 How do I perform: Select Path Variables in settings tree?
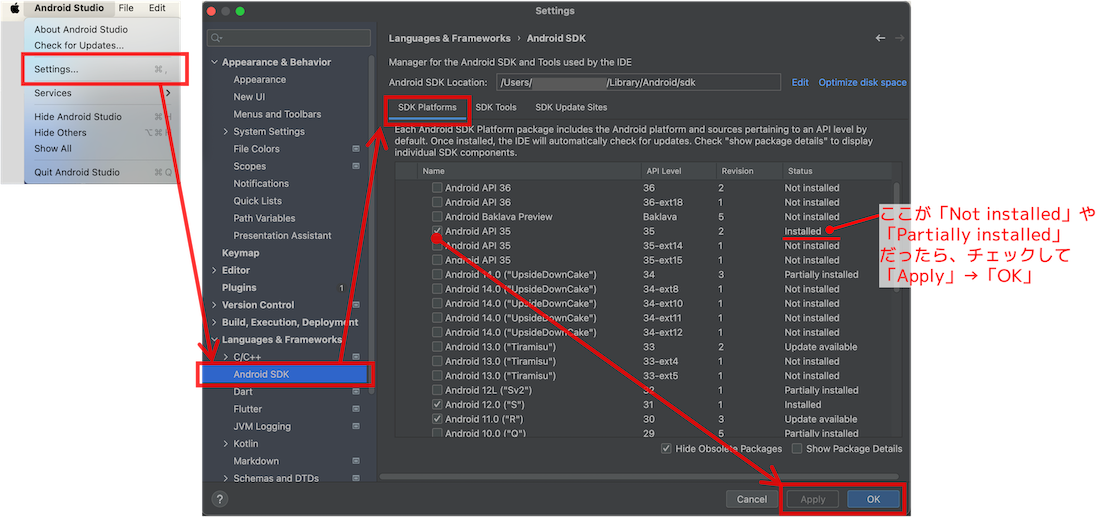coord(265,218)
